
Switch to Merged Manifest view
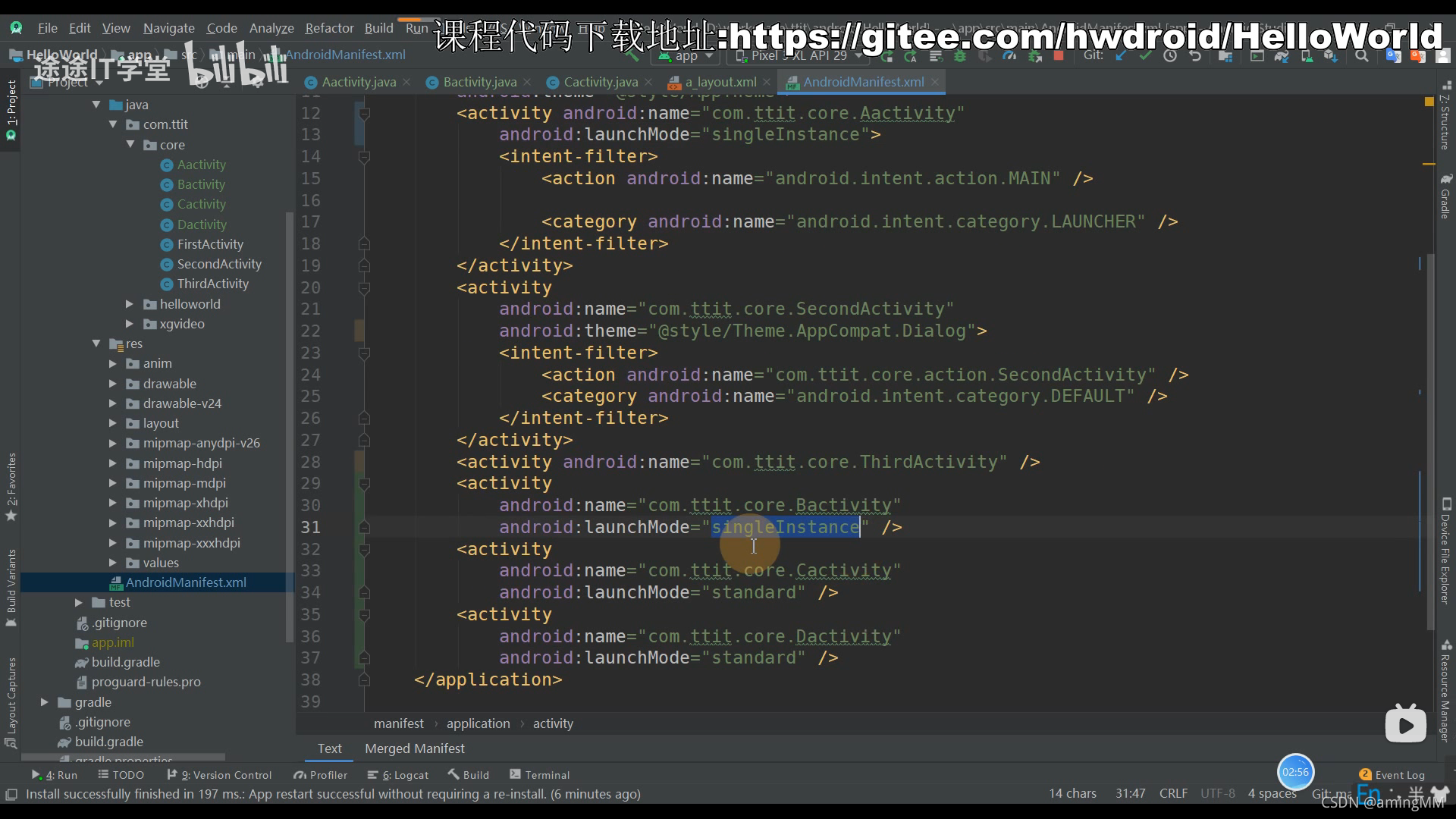click(415, 748)
